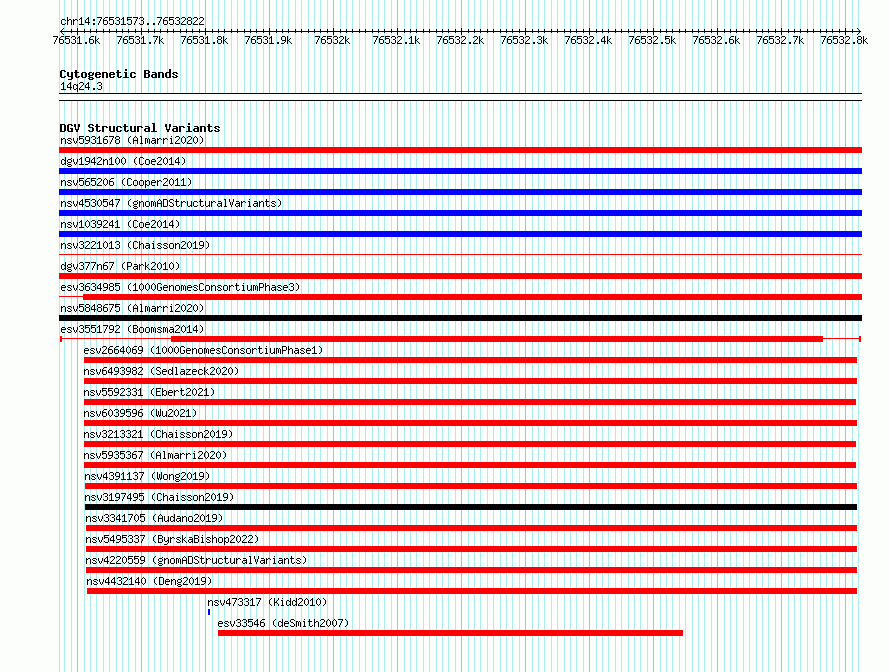Select nsv5495337 (ByrskaBishop2022) label
890x672 pixels.
(x=173, y=539)
